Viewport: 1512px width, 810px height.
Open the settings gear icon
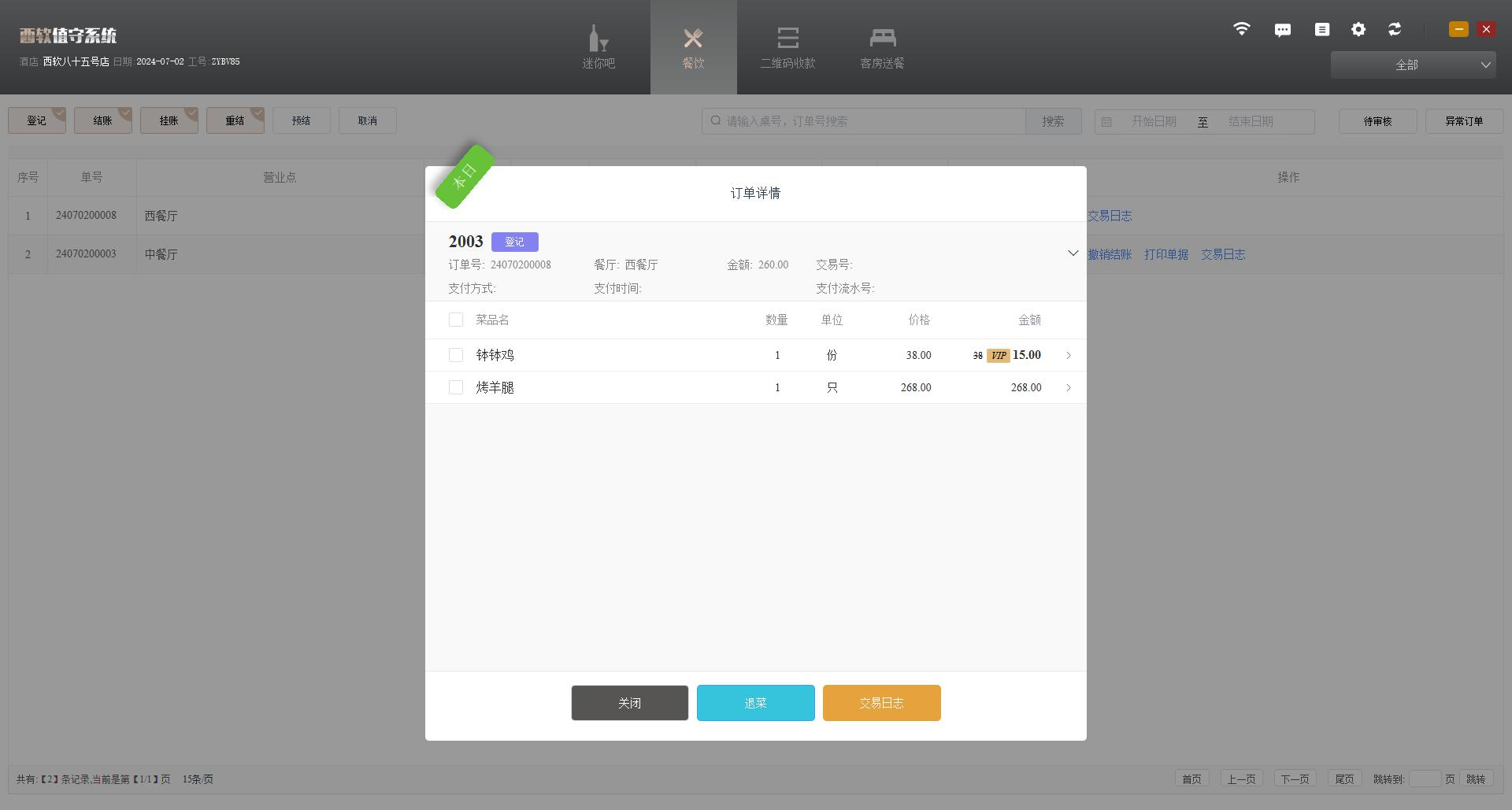coord(1358,29)
